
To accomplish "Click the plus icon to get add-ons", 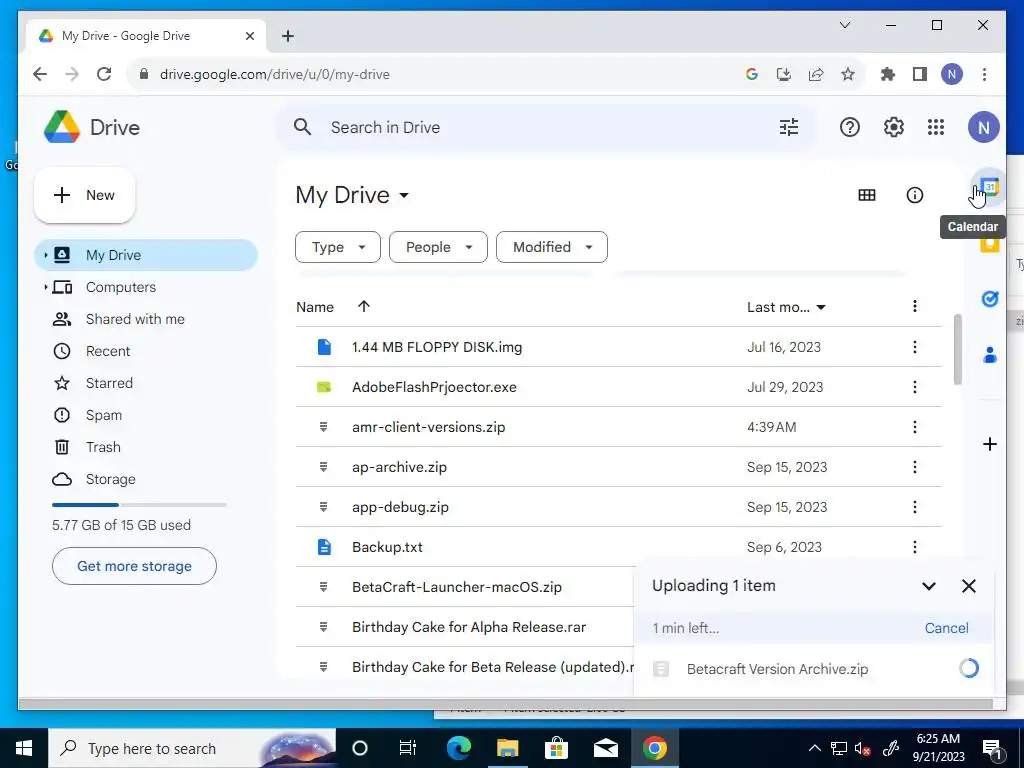I will click(x=989, y=444).
